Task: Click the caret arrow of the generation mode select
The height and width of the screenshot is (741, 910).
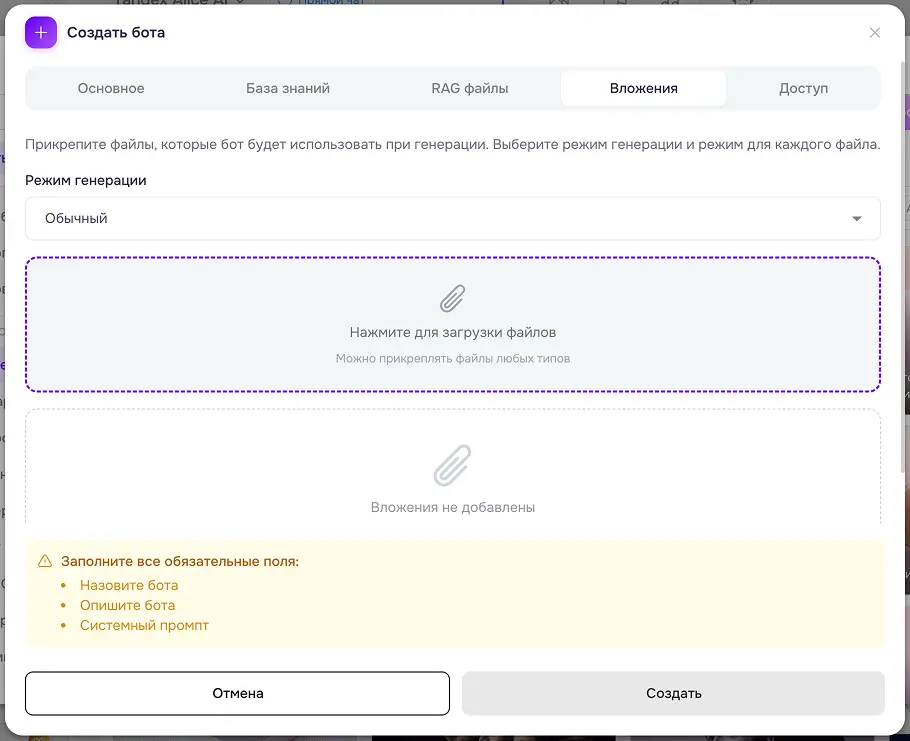Action: 857,219
